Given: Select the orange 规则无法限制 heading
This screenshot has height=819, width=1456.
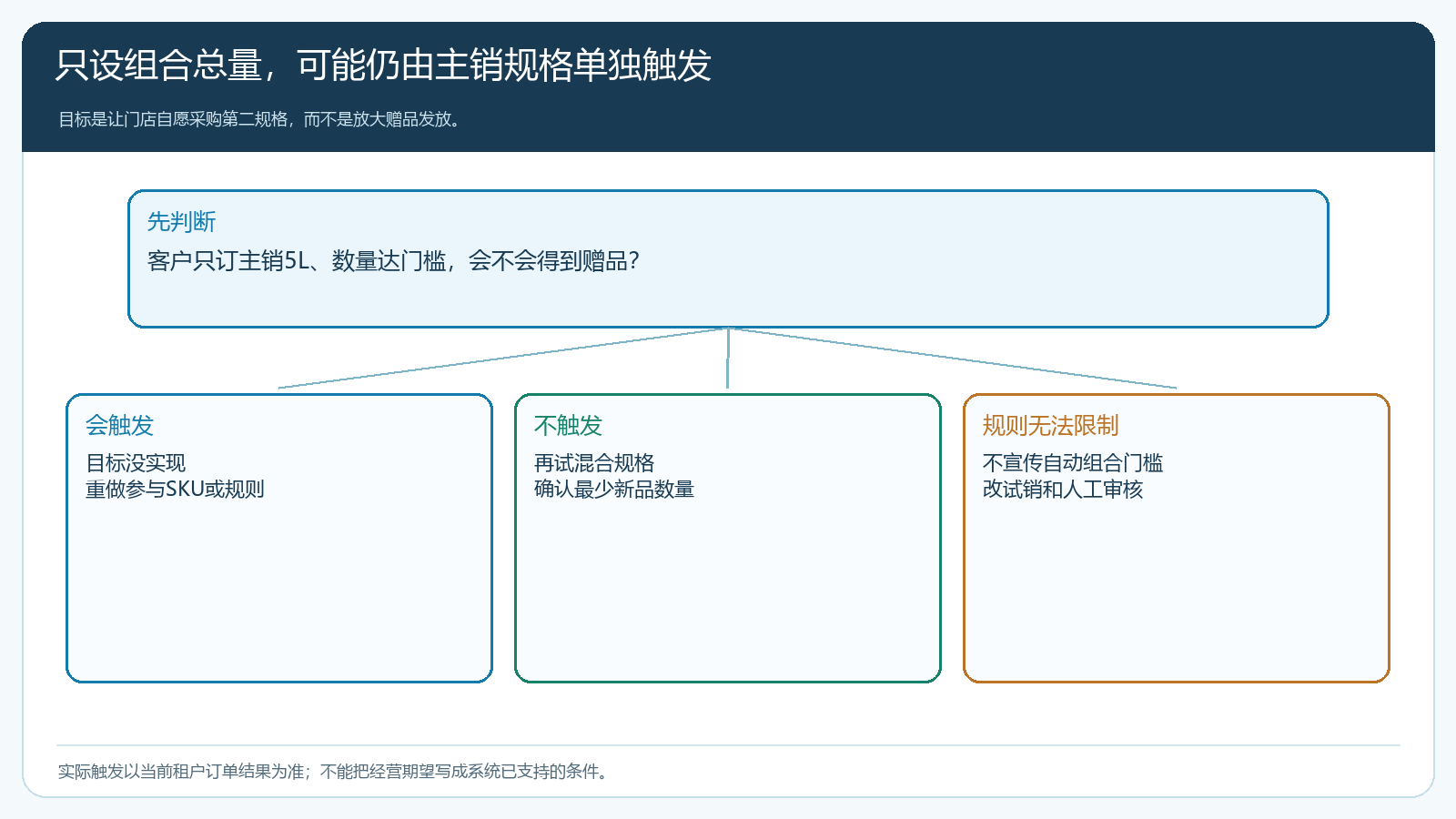Looking at the screenshot, I should point(1050,425).
